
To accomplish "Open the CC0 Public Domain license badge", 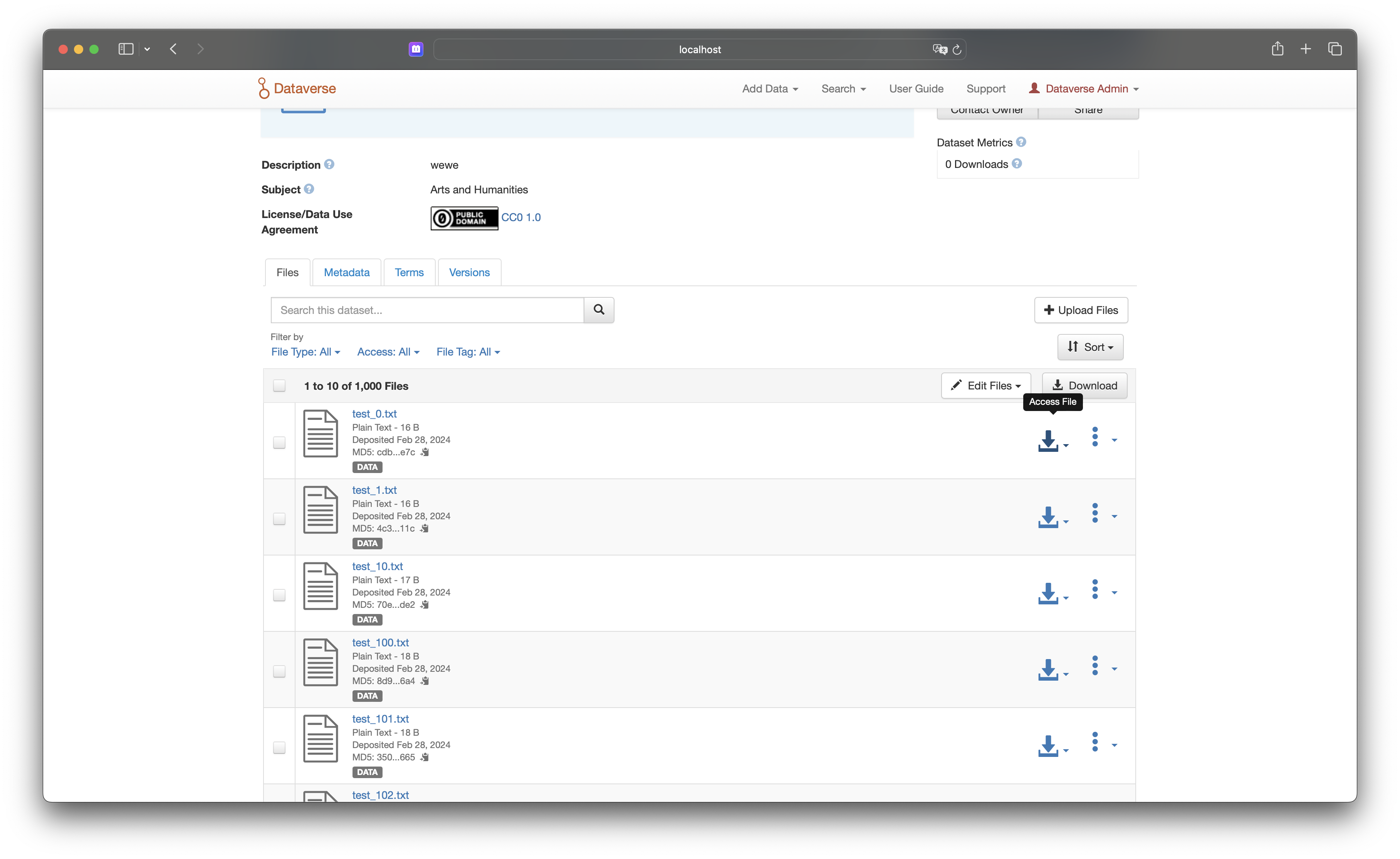I will 464,218.
